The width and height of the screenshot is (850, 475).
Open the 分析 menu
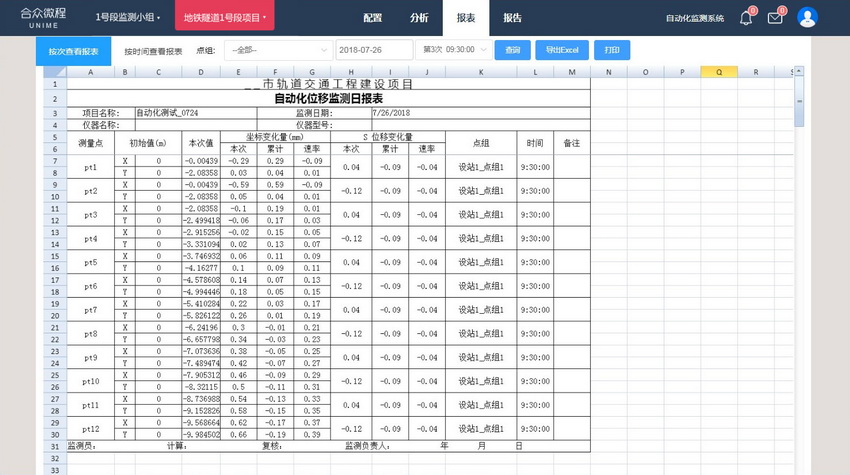[419, 18]
